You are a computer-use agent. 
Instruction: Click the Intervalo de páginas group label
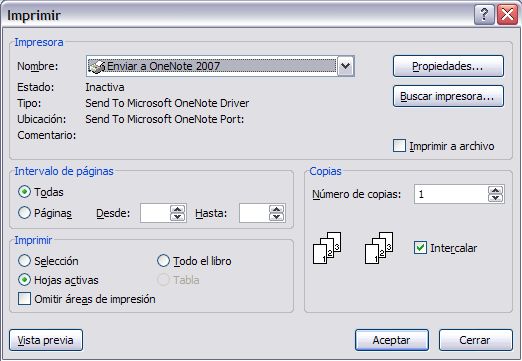pyautogui.click(x=64, y=171)
